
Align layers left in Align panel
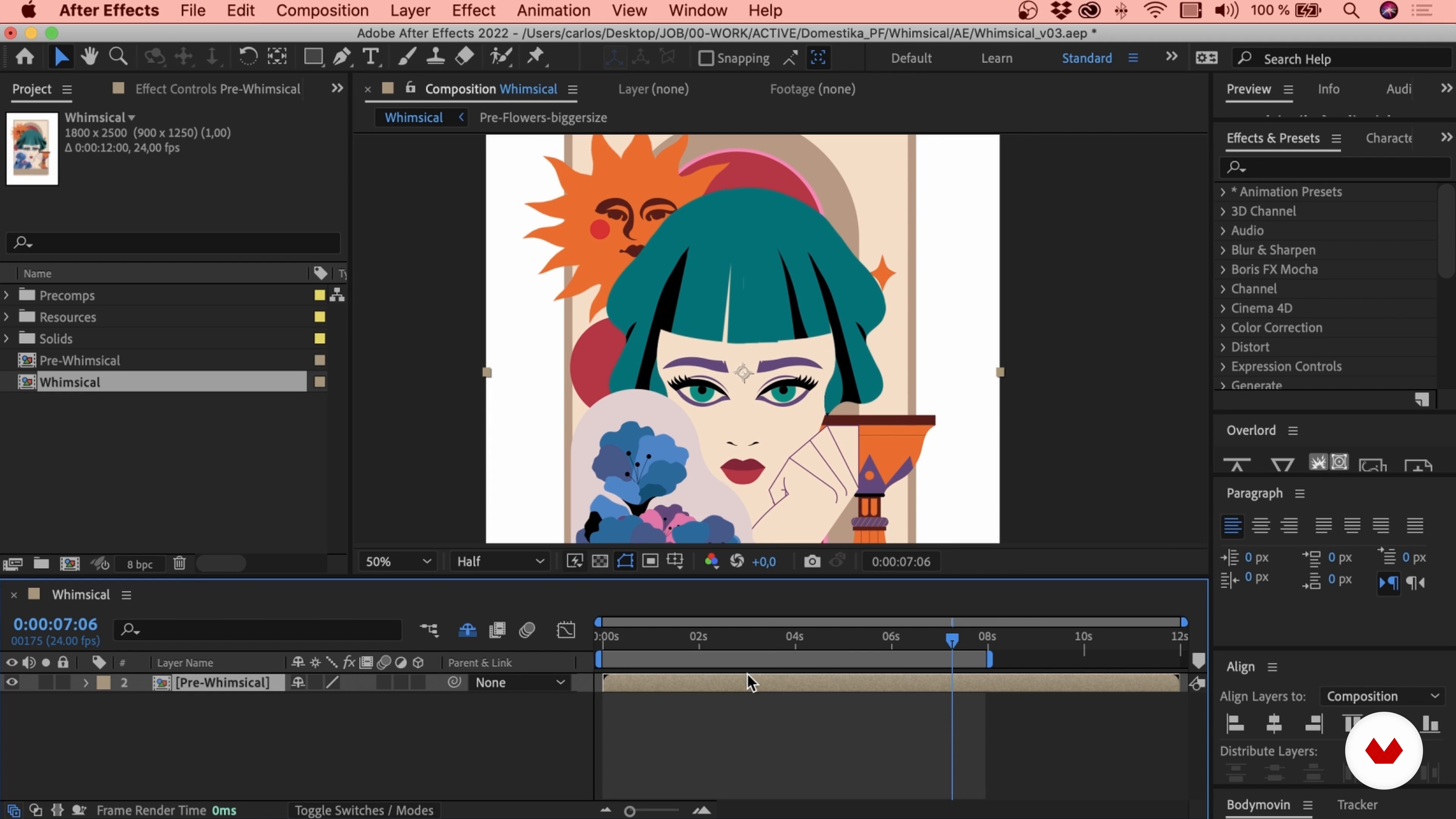1236,723
